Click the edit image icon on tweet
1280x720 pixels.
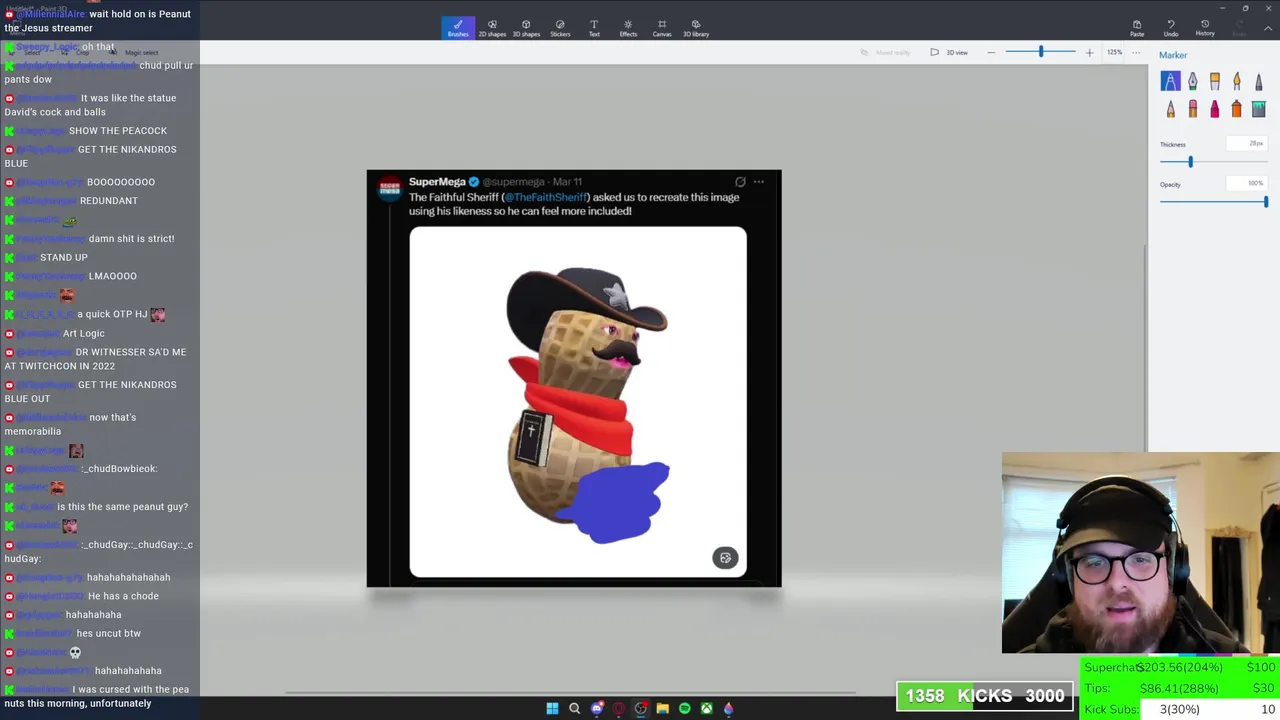click(725, 558)
